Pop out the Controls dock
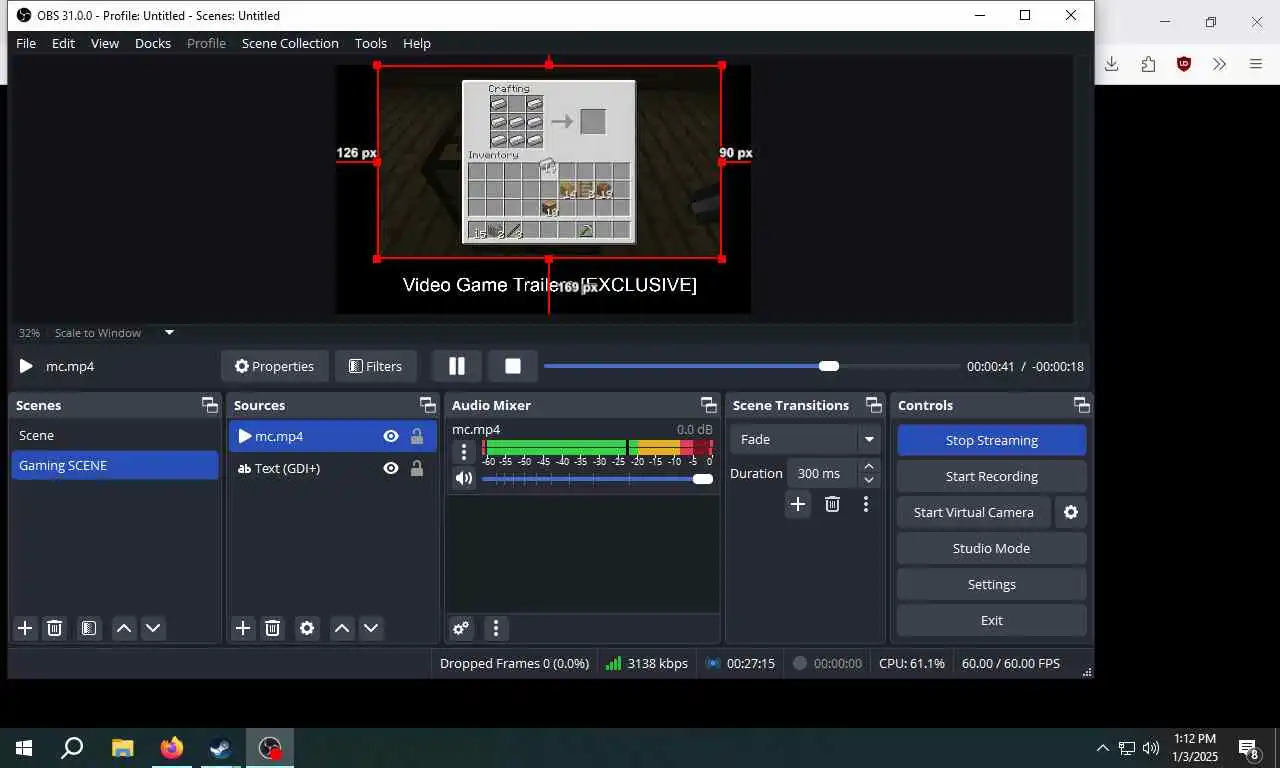This screenshot has height=768, width=1280. click(1081, 405)
